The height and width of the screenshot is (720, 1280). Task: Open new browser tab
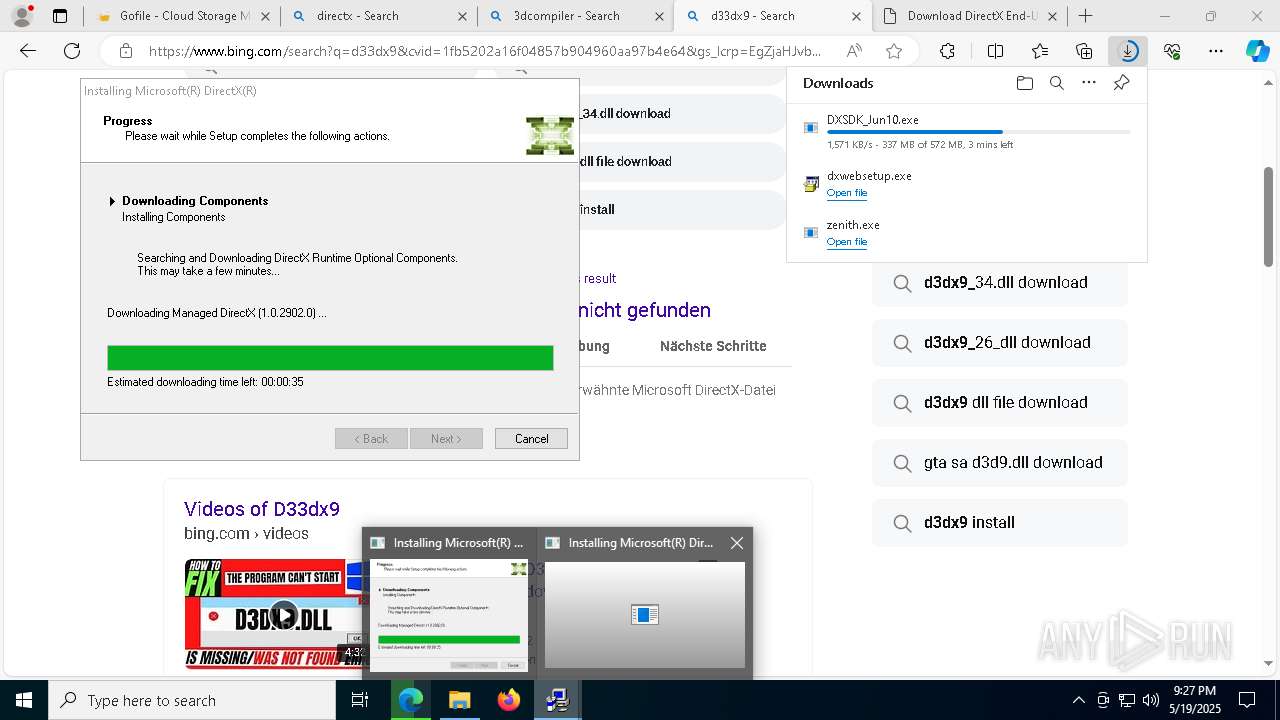[1086, 16]
